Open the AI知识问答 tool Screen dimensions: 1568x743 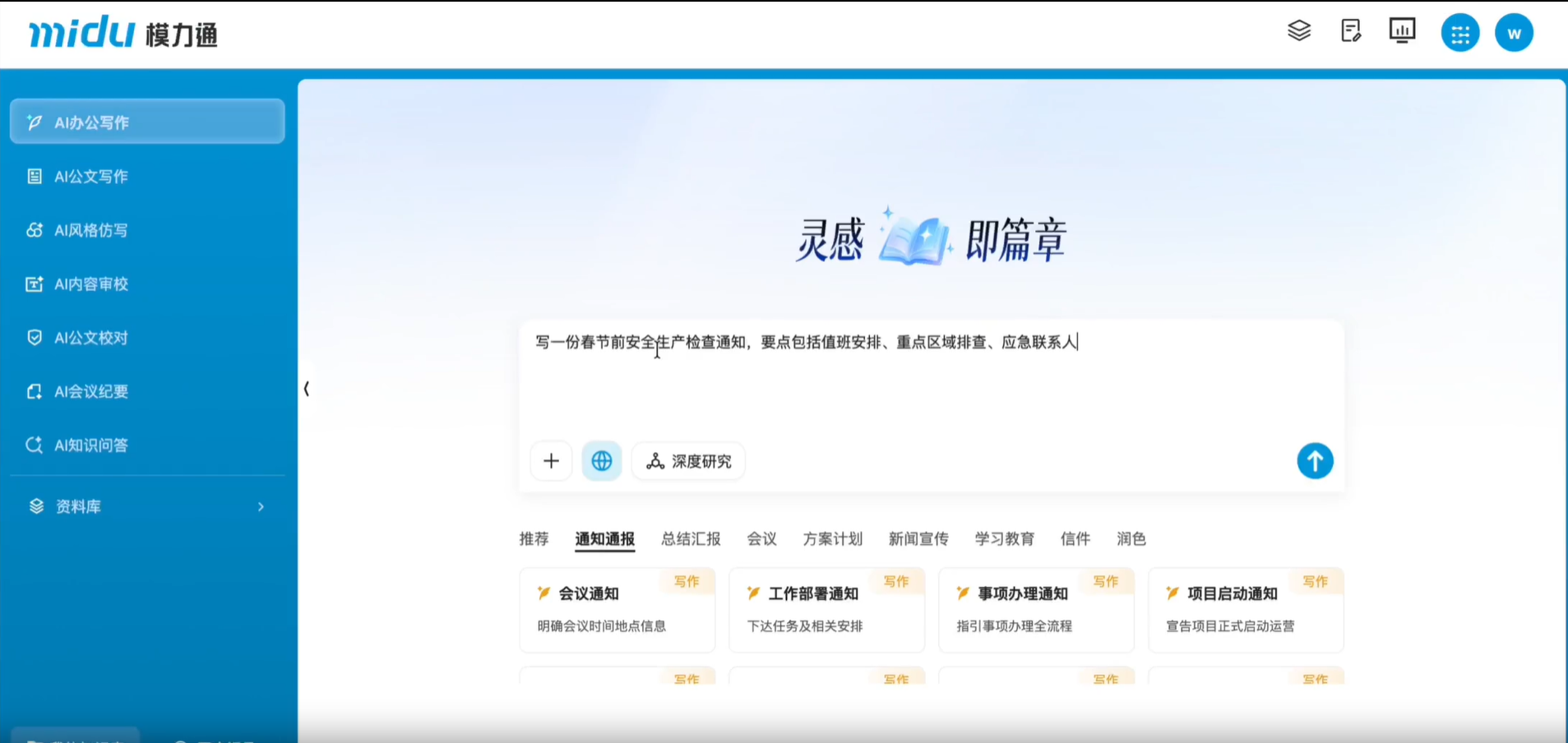tap(90, 445)
